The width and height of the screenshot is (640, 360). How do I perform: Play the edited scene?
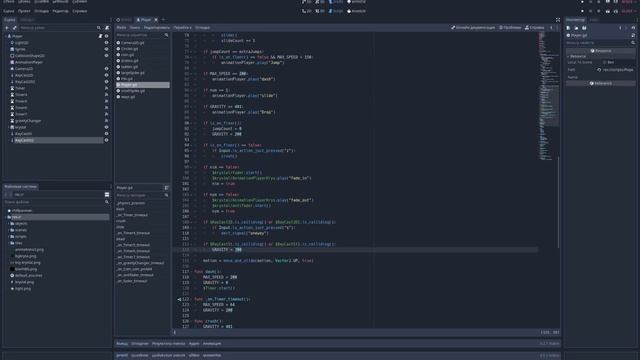(x=607, y=11)
